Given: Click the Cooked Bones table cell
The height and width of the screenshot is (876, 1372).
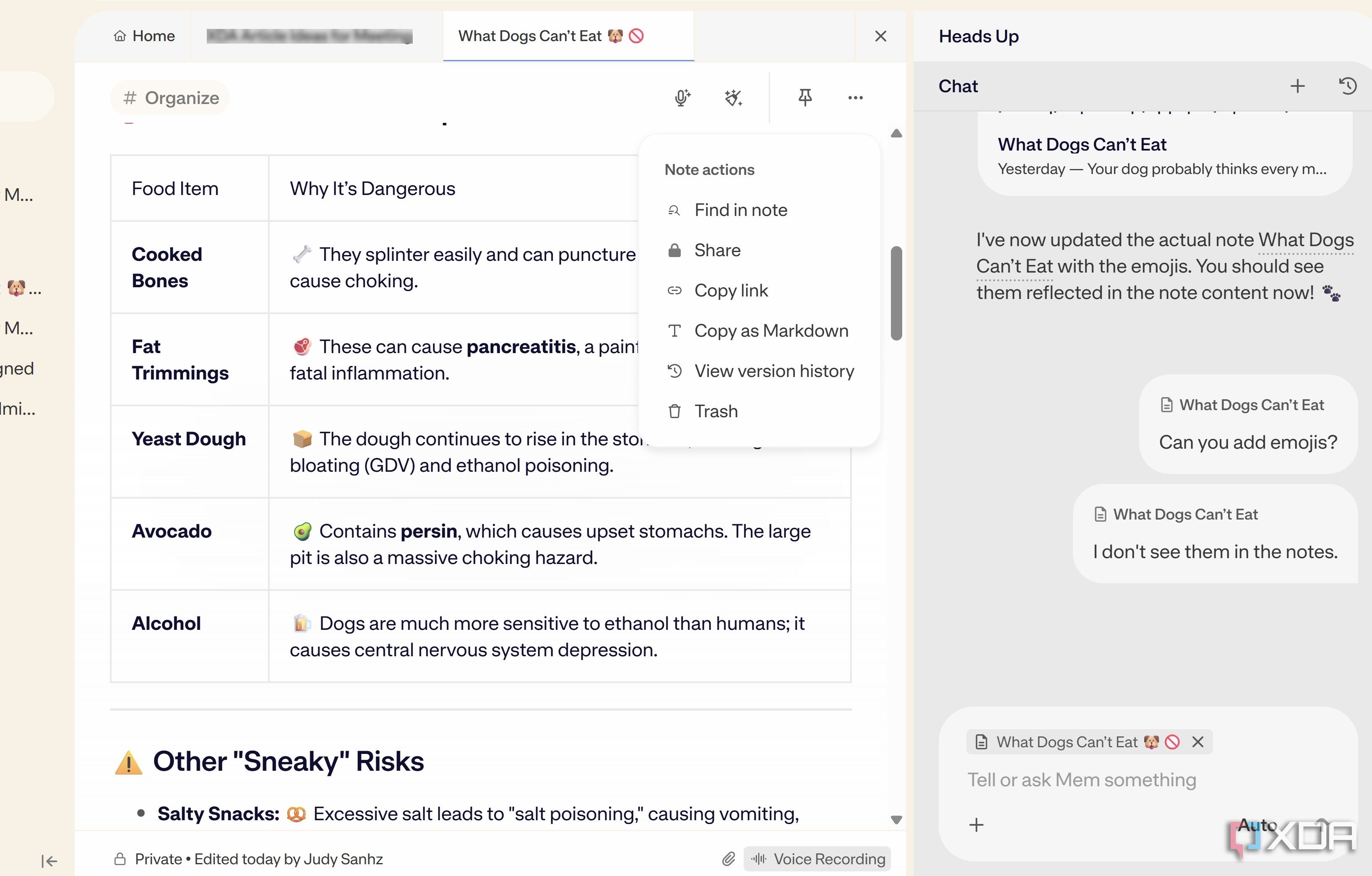Looking at the screenshot, I should (x=190, y=267).
